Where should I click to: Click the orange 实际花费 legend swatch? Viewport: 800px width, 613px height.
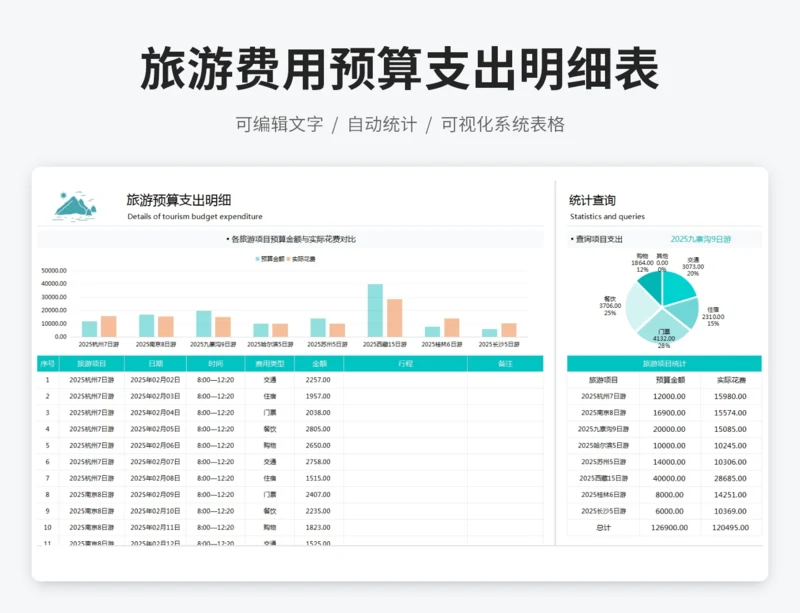pos(288,259)
